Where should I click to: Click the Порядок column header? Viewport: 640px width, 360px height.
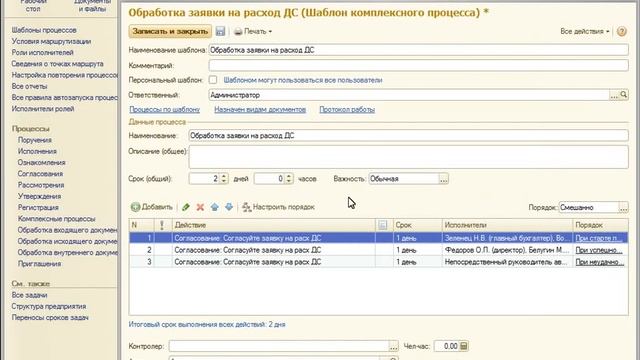(x=600, y=225)
